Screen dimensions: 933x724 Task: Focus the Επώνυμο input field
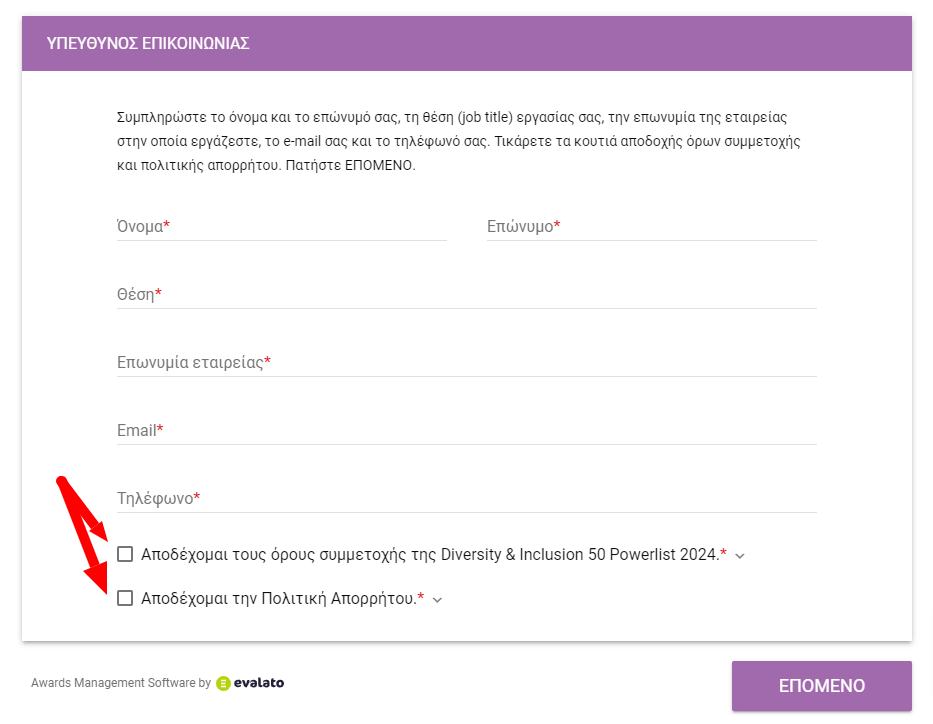(652, 227)
